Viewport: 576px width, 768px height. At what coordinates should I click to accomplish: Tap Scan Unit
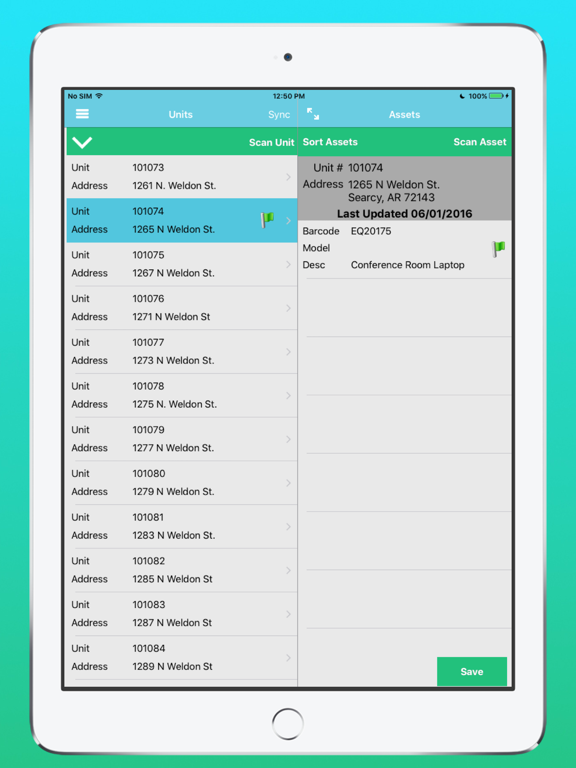coord(271,143)
